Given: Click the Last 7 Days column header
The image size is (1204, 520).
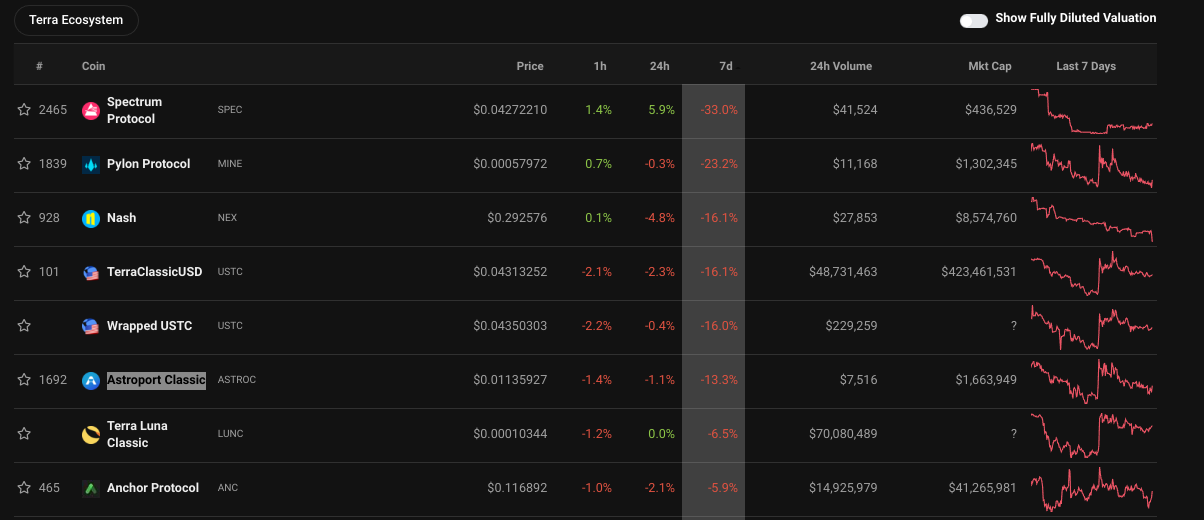Looking at the screenshot, I should (1086, 66).
